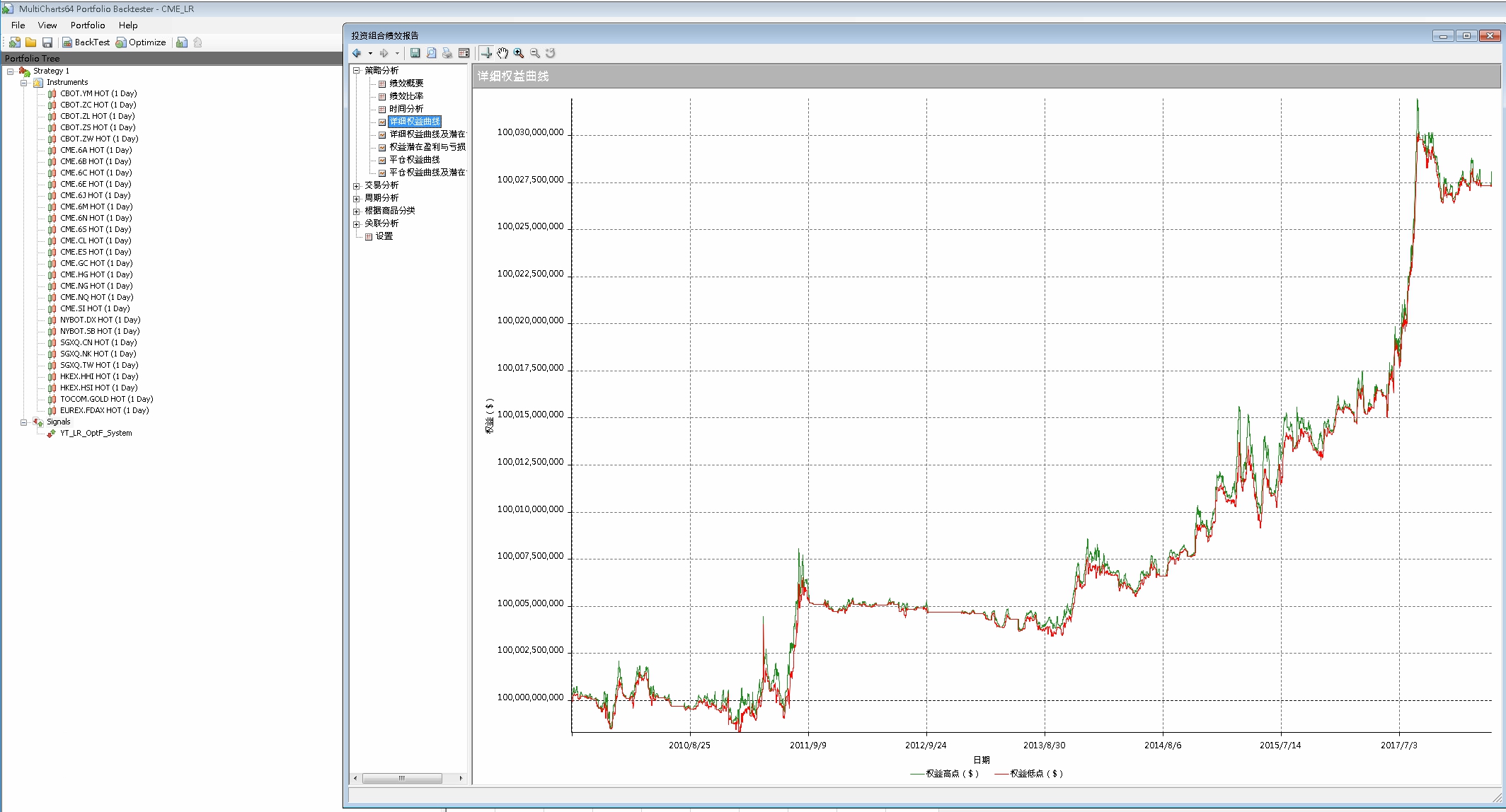Click the Optimize button
Image resolution: width=1506 pixels, height=812 pixels.
141,42
